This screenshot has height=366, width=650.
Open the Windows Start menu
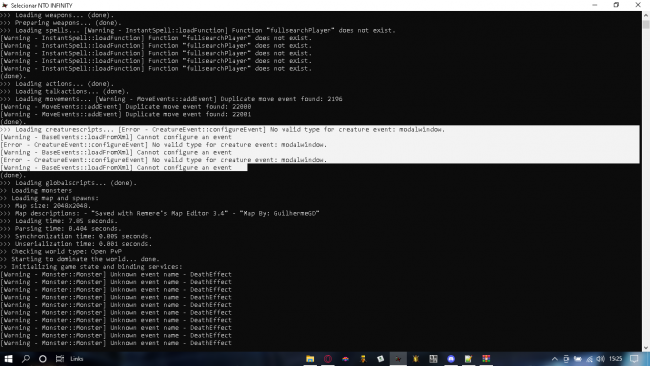[x=8, y=359]
